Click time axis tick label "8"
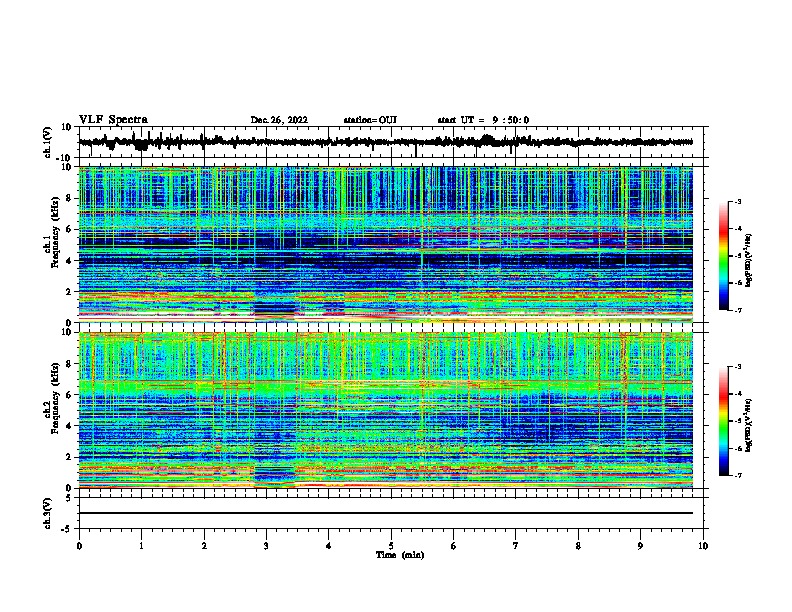The height and width of the screenshot is (612, 792). (578, 546)
